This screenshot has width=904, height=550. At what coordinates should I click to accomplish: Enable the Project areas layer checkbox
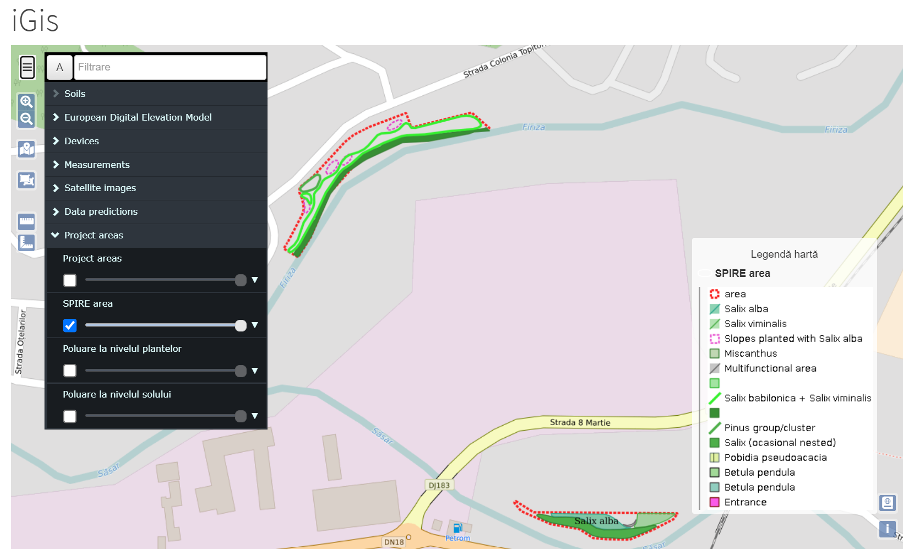pos(70,281)
